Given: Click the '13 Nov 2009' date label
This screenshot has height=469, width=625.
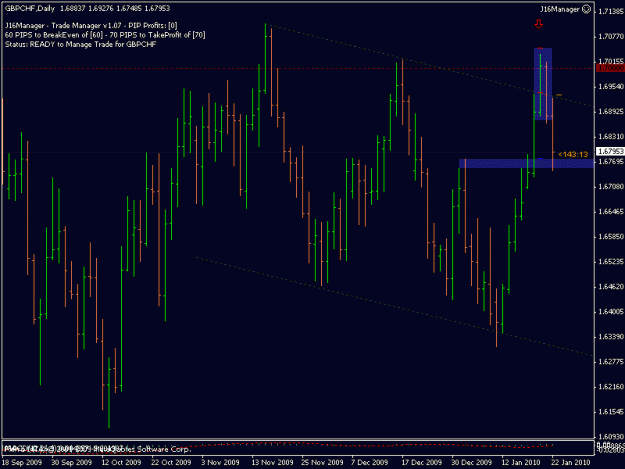Looking at the screenshot, I should 272,462.
